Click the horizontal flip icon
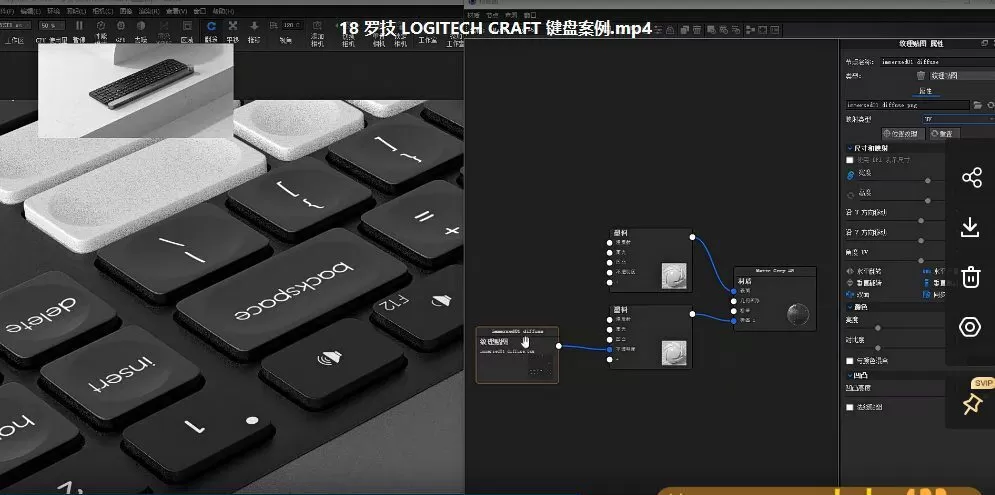995x495 pixels. coord(851,271)
